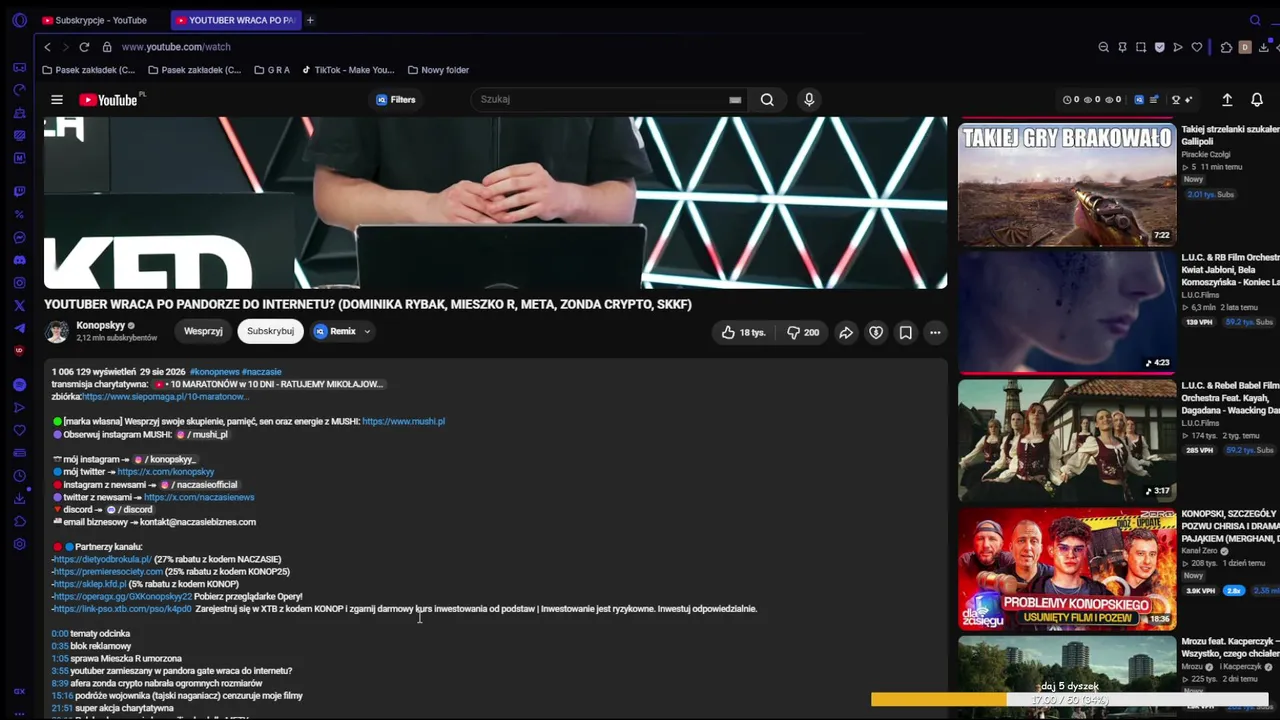Toggle the Subskrybuj subscribe button
Viewport: 1280px width, 720px height.
tap(270, 331)
